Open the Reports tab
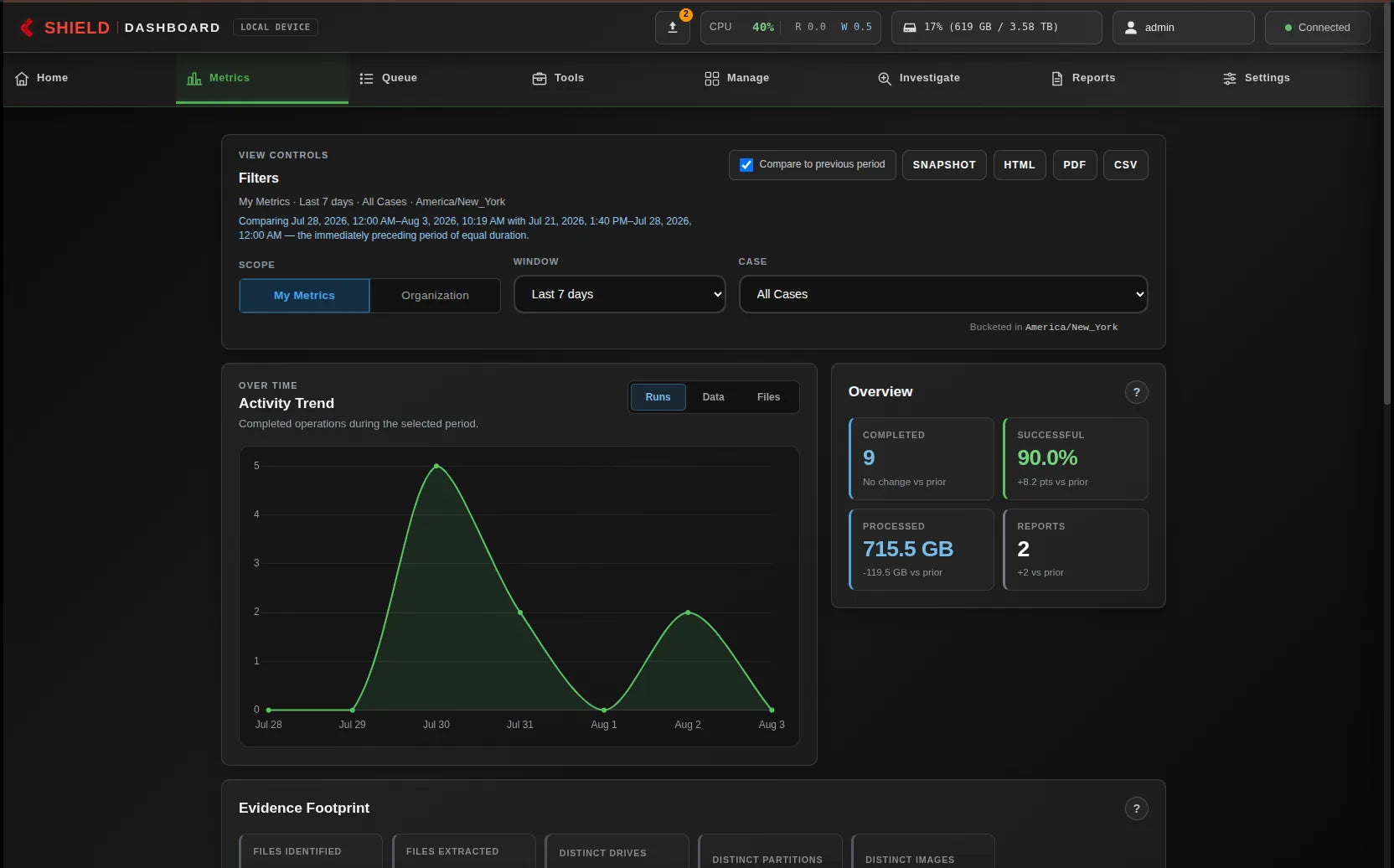Viewport: 1394px width, 868px height. (x=1125, y=79)
